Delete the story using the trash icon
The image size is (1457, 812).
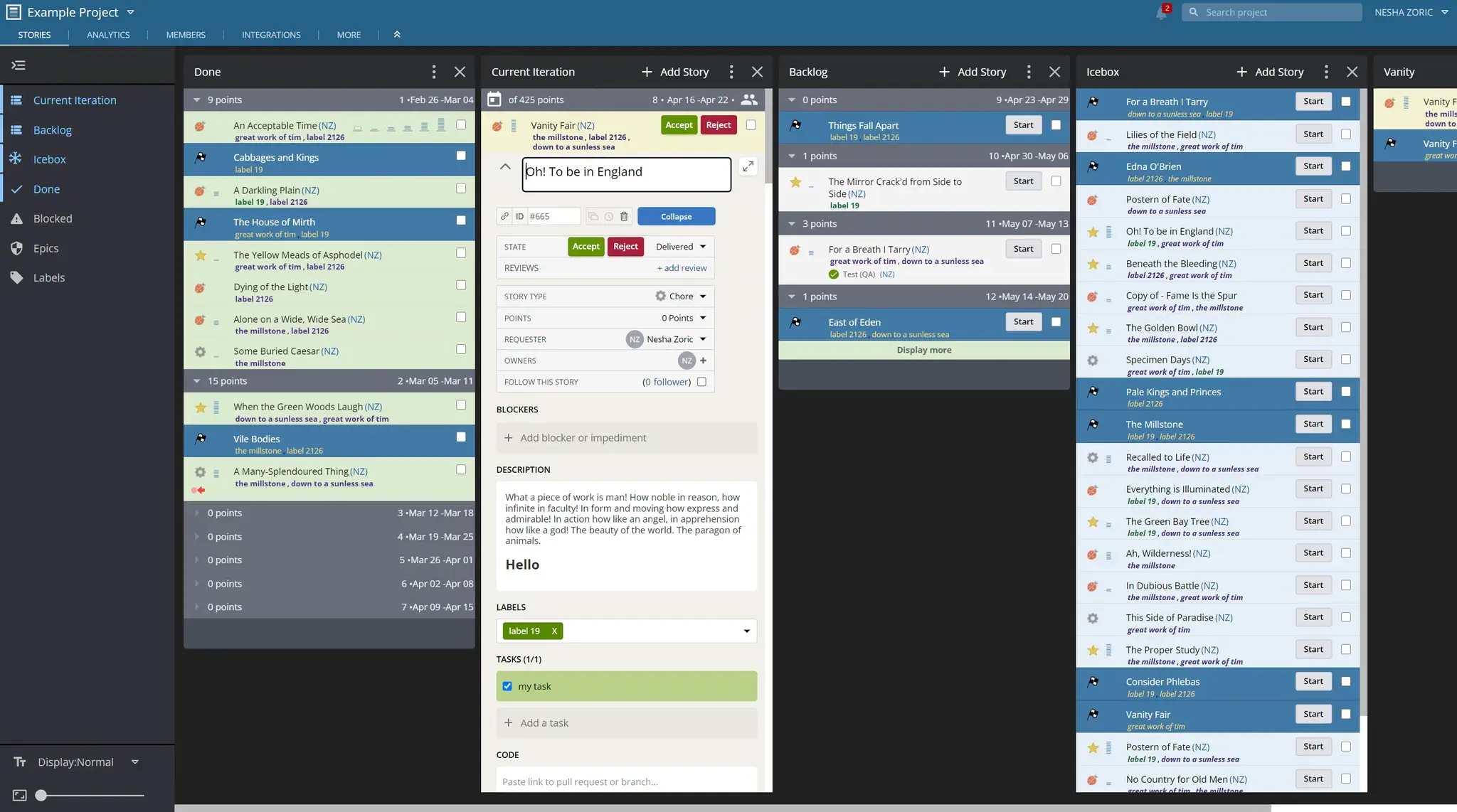(x=624, y=216)
